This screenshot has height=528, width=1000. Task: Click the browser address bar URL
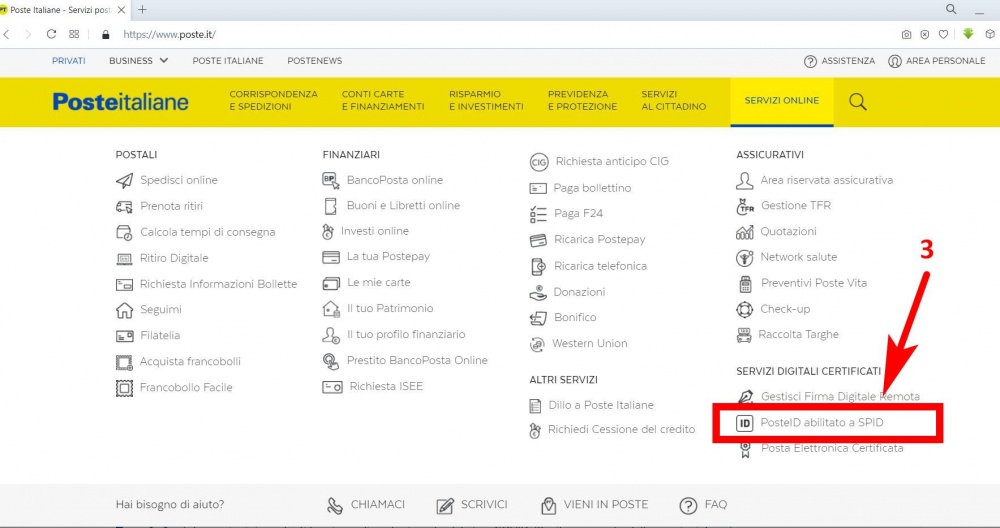tap(170, 34)
